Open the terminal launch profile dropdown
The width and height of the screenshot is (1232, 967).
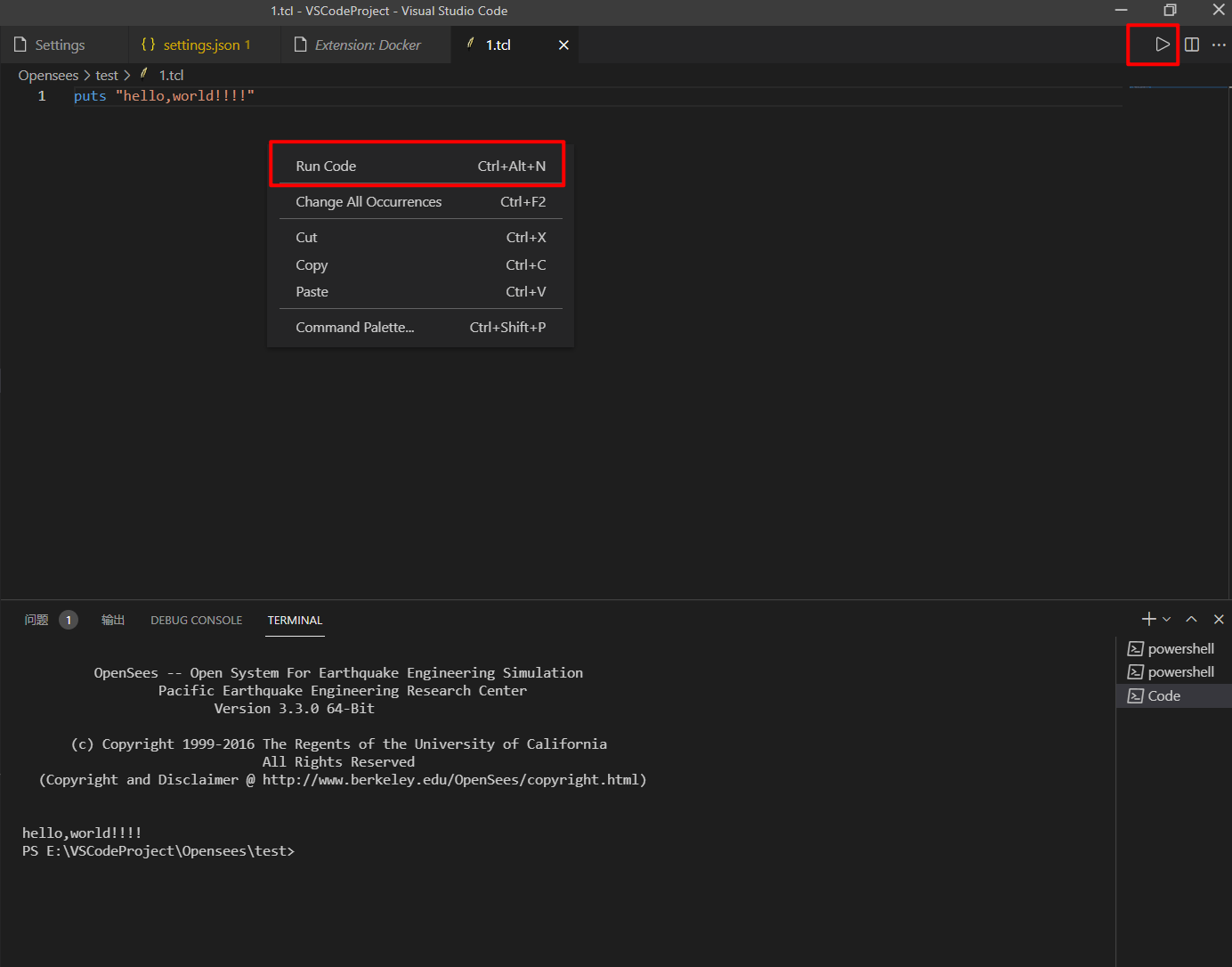[1166, 619]
